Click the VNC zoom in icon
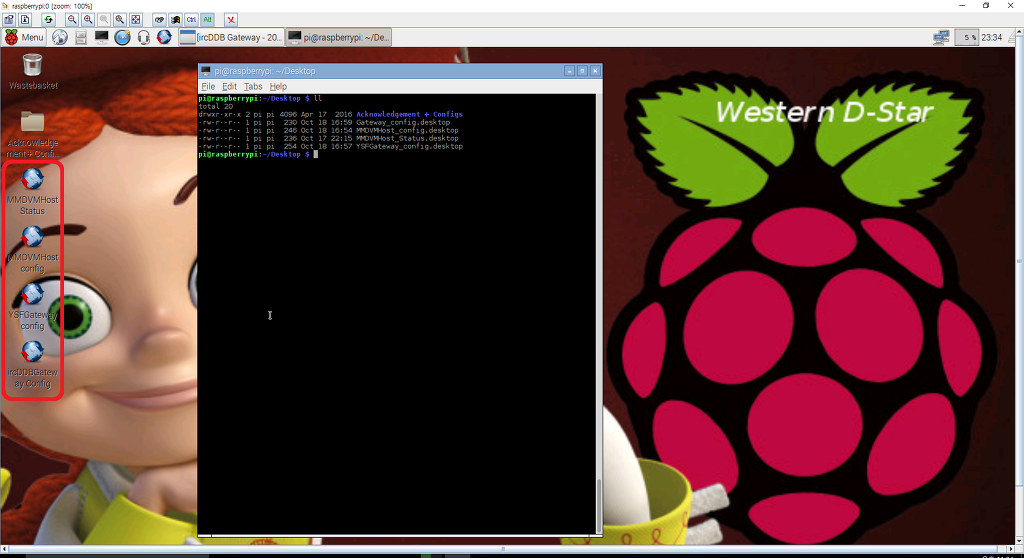This screenshot has height=558, width=1024. pos(88,19)
